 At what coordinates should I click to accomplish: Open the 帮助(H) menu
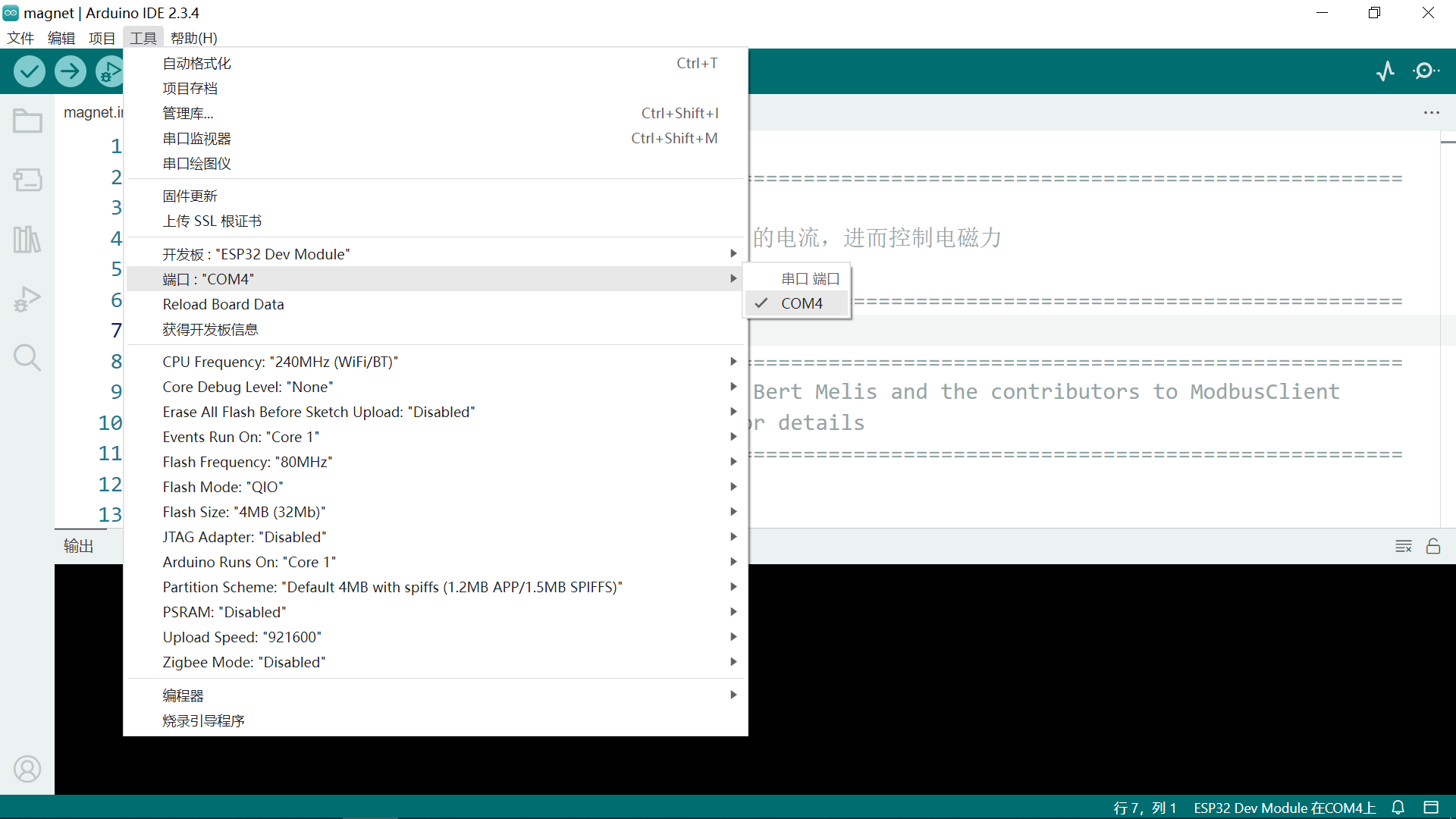pos(193,38)
